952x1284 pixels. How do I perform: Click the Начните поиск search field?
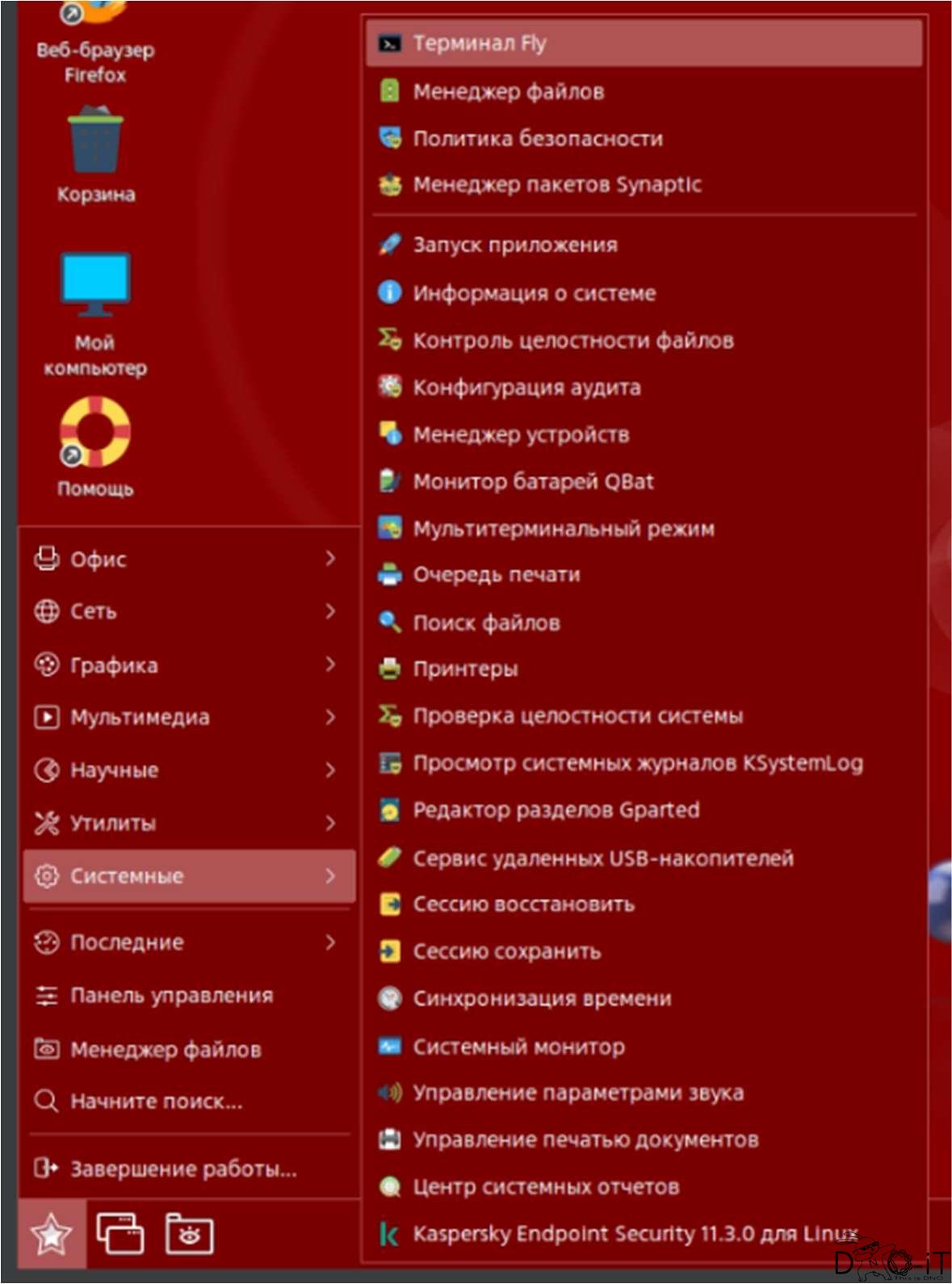coord(156,1101)
